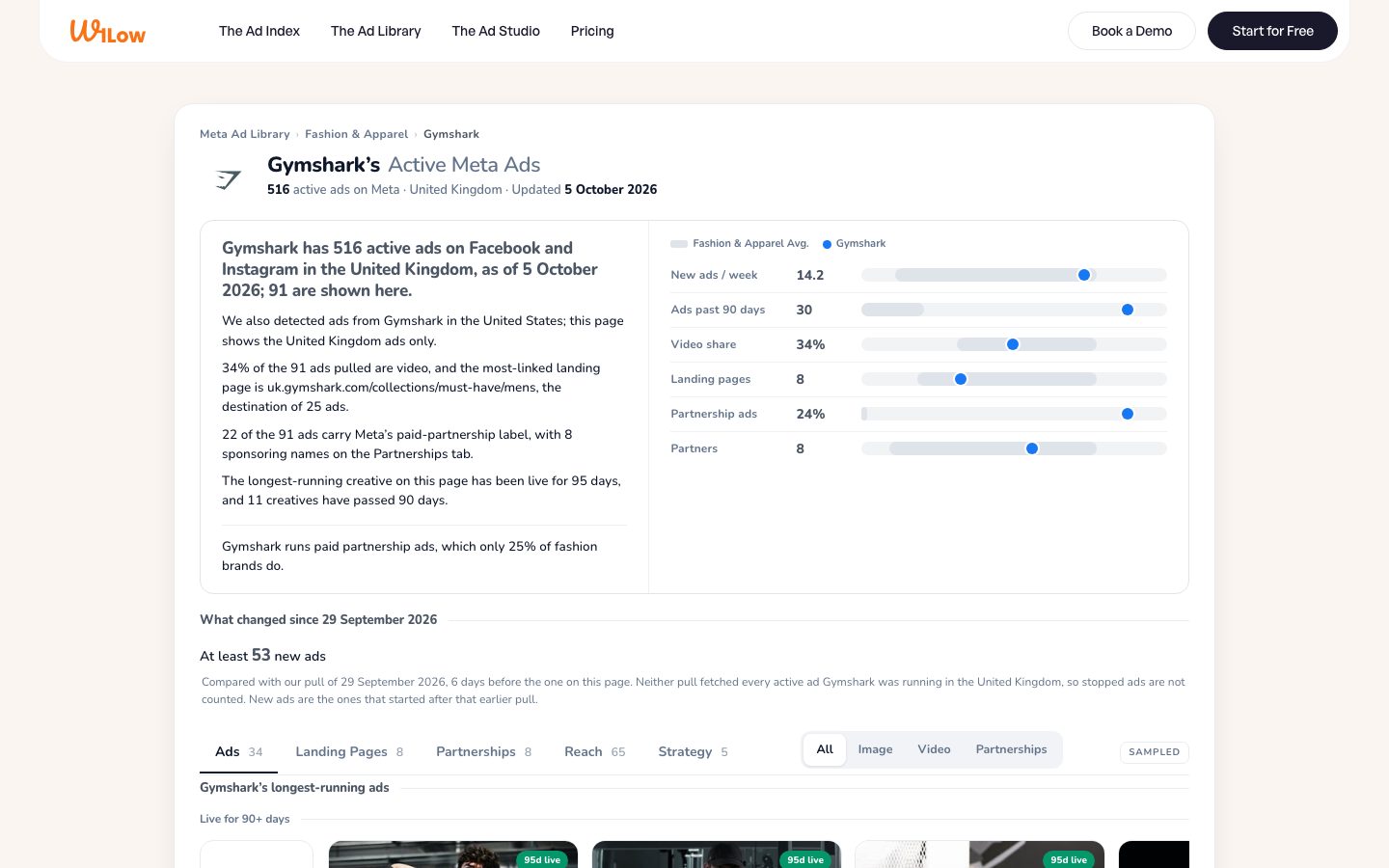Filter ads by Video

click(x=934, y=749)
